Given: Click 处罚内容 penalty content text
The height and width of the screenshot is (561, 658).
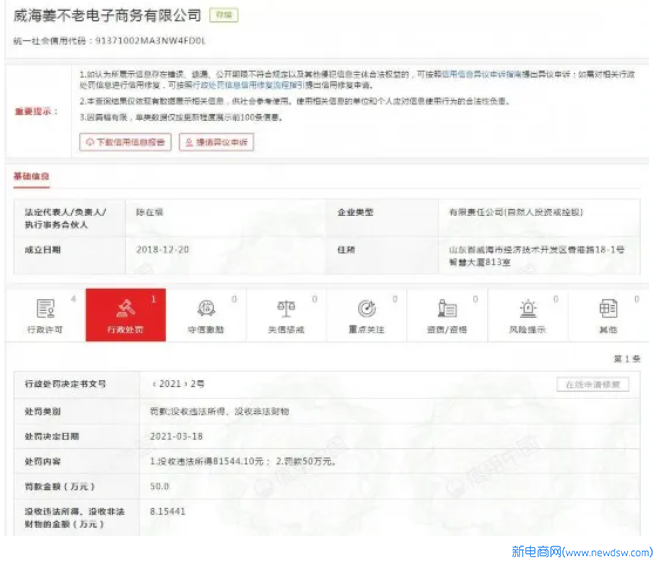Looking at the screenshot, I should 243,462.
